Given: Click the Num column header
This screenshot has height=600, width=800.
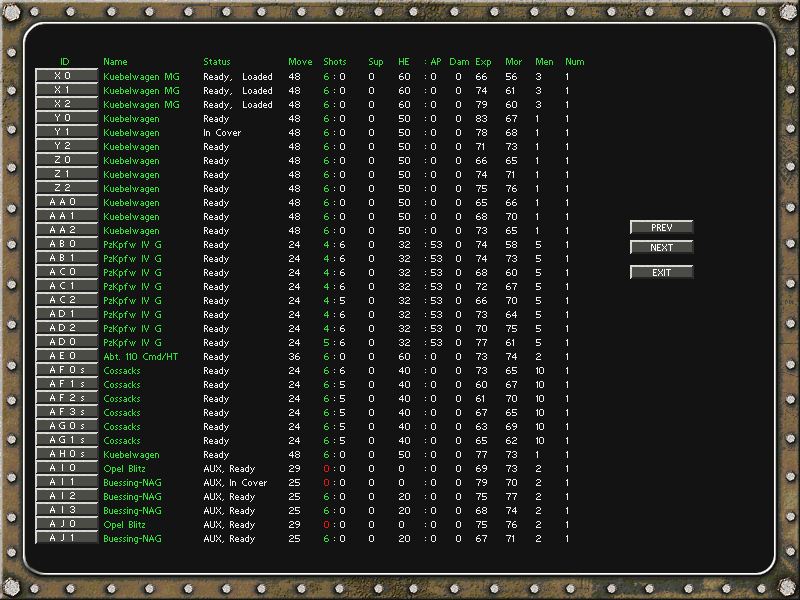Looking at the screenshot, I should tap(574, 62).
